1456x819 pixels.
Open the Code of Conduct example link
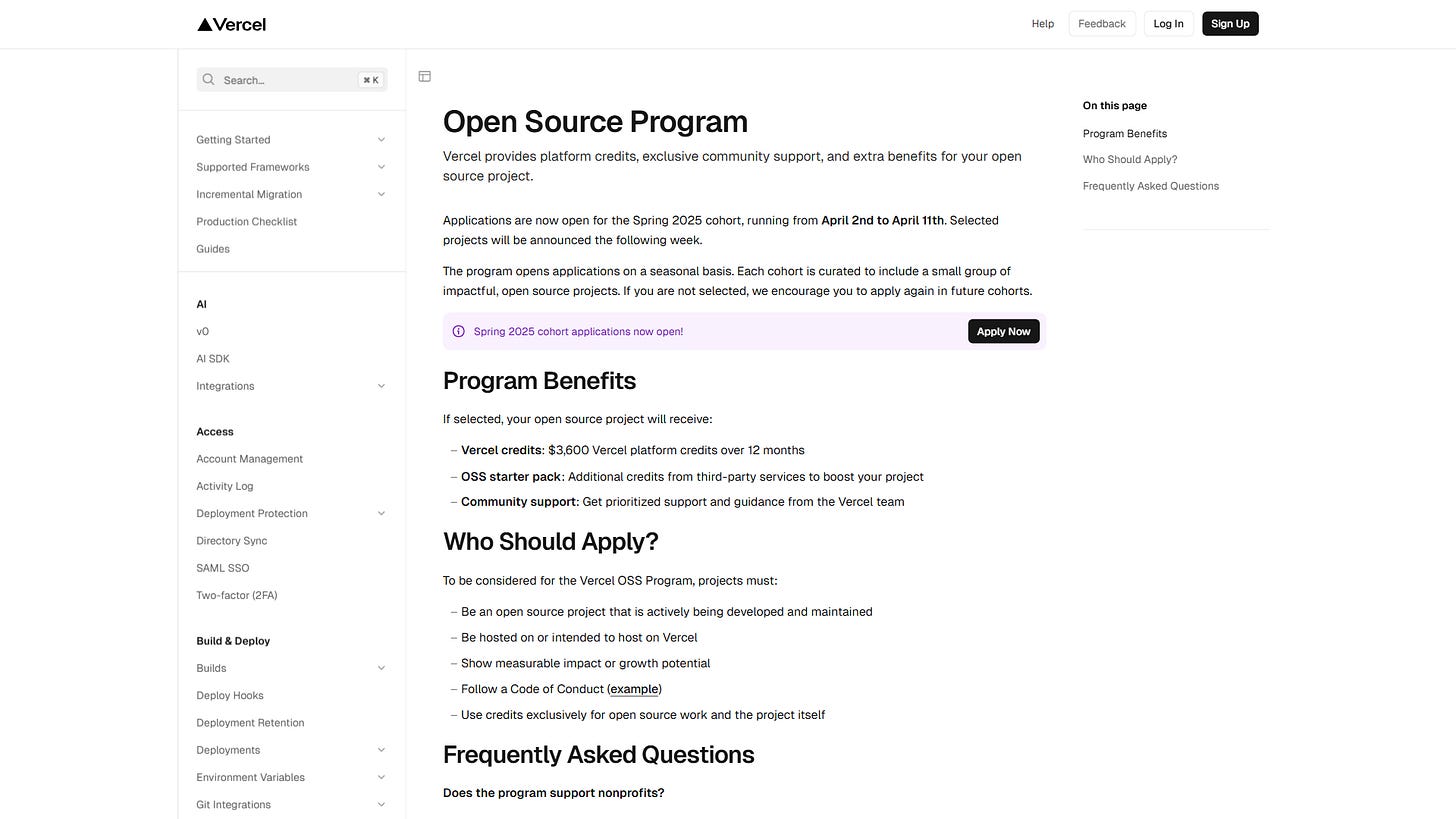coord(634,689)
